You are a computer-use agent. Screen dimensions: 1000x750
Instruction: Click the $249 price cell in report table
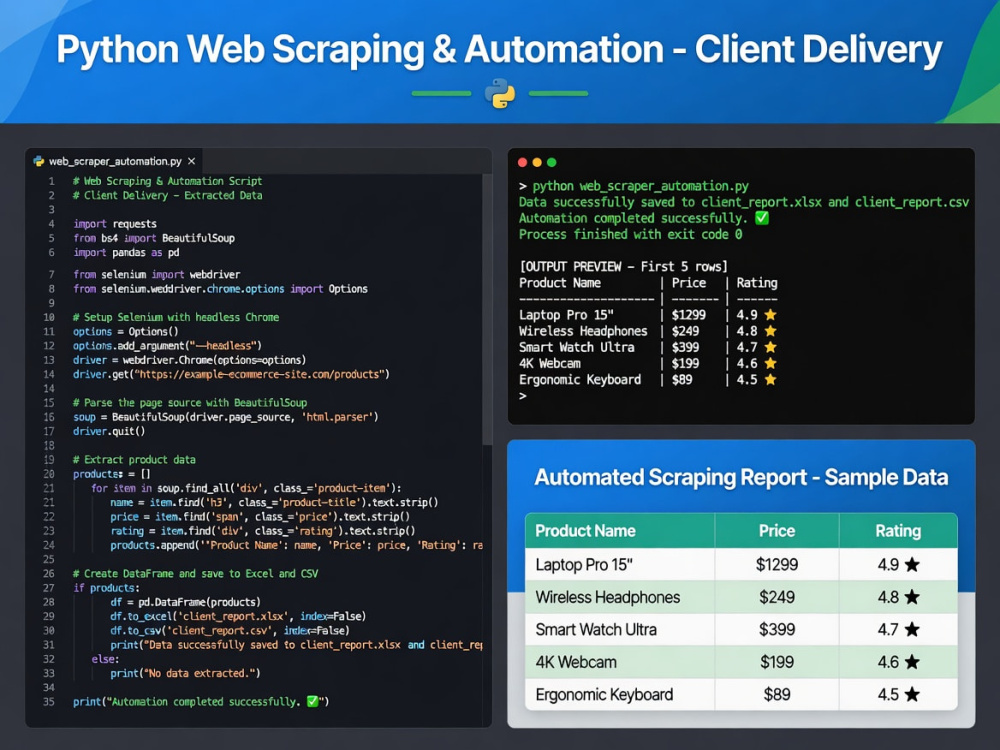pos(777,598)
